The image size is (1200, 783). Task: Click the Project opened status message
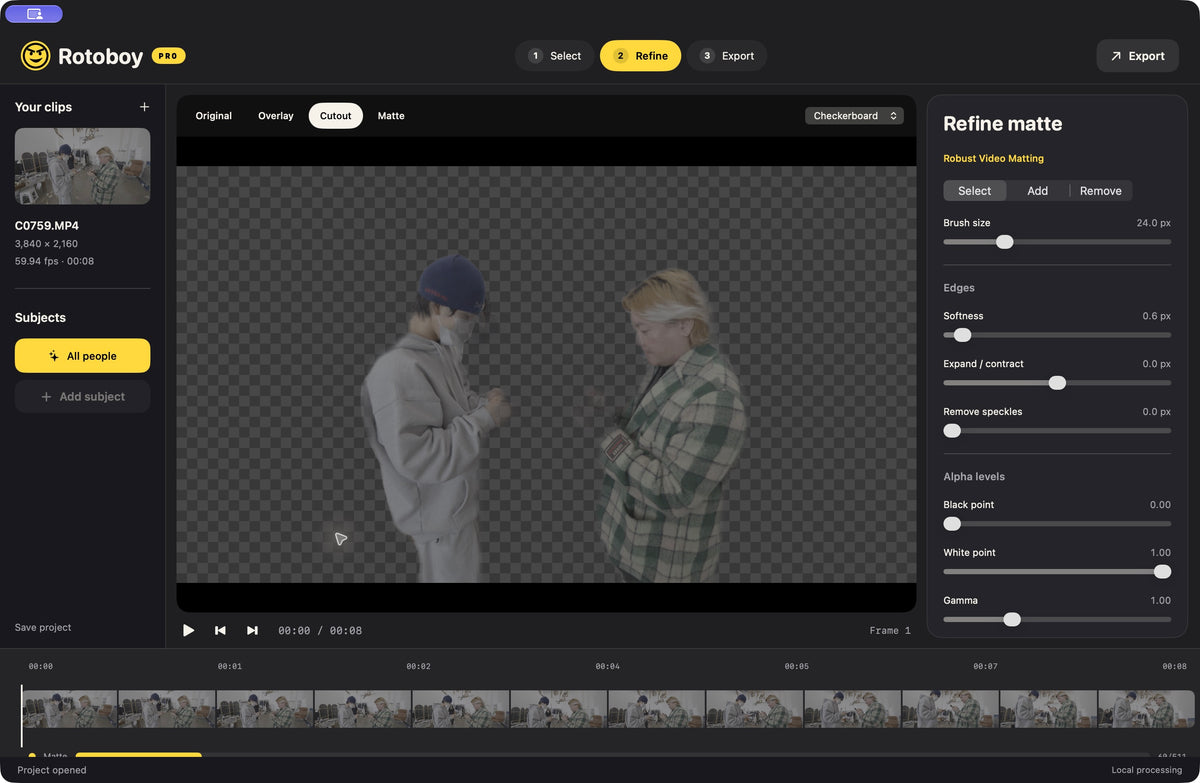click(x=52, y=770)
